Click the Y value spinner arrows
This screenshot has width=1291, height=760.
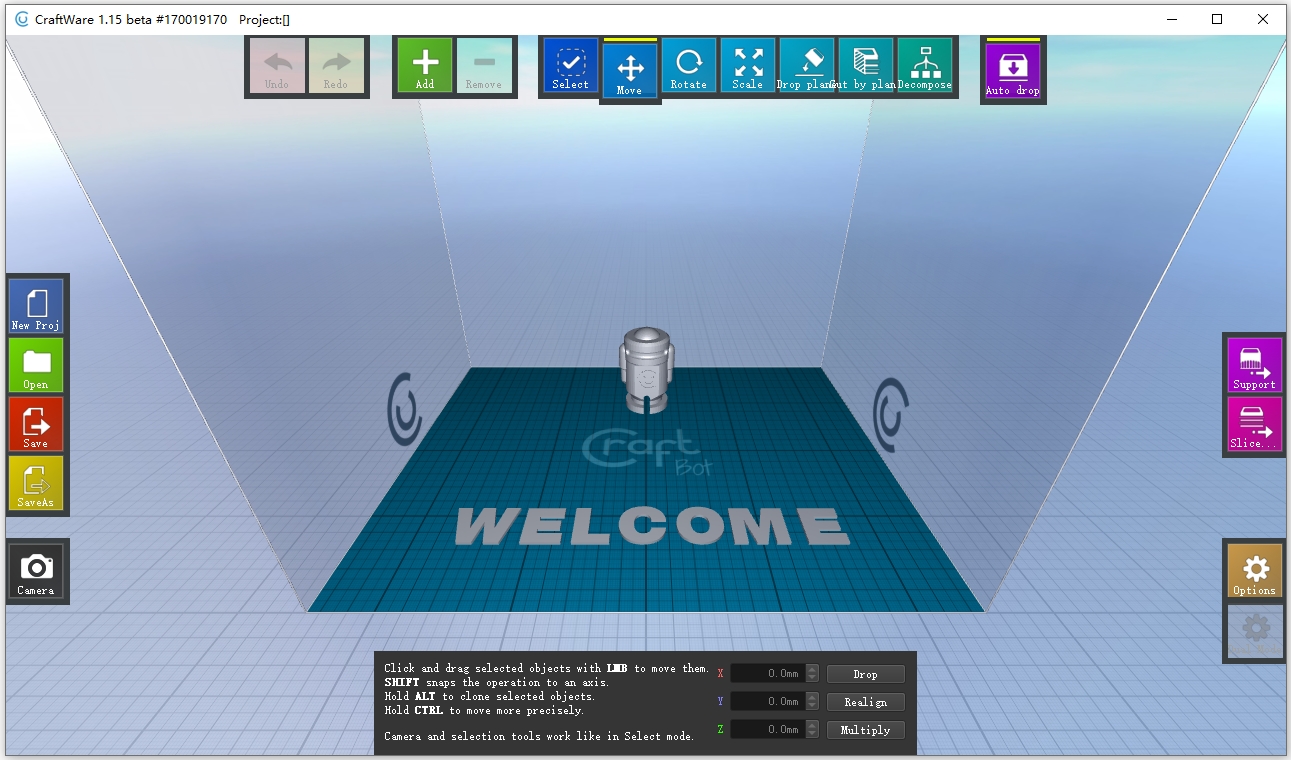[x=812, y=702]
